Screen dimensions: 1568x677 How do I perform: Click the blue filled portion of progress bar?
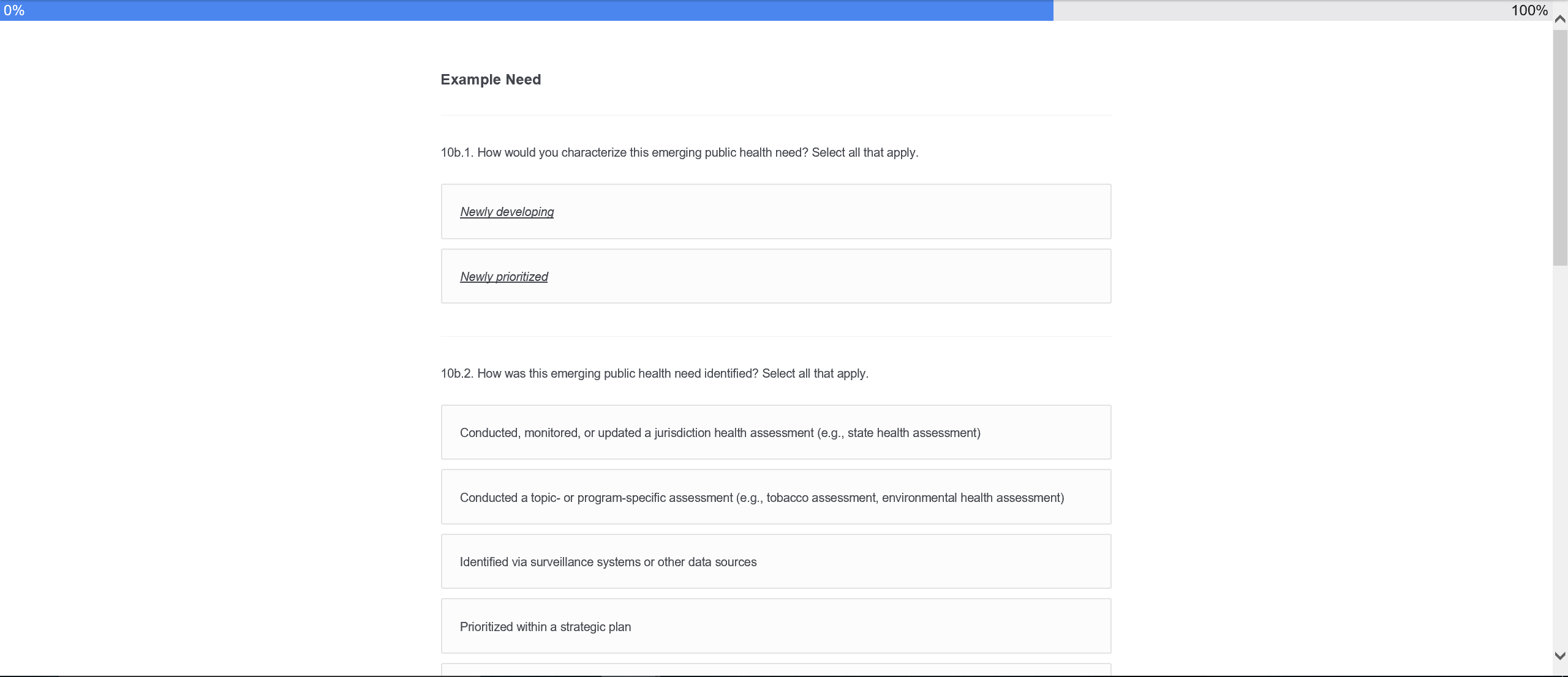(x=527, y=10)
